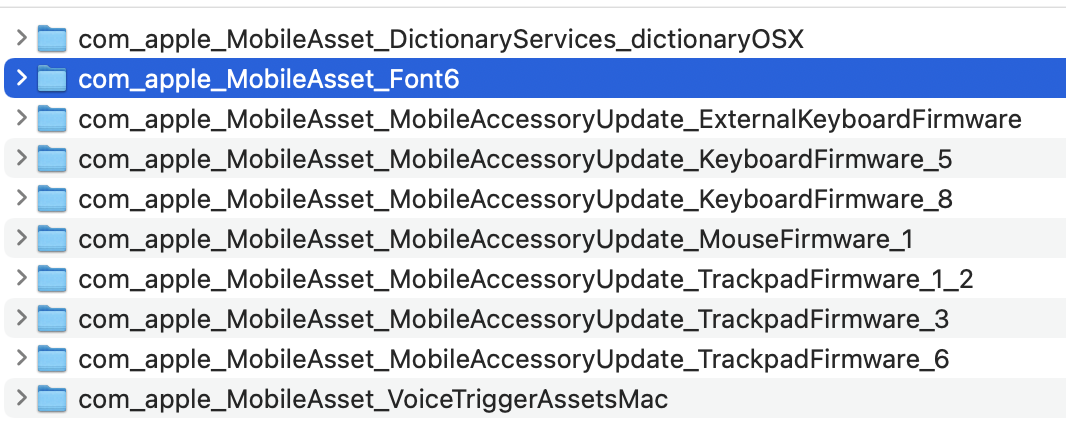Select the com_apple_MobileAsset_Font6 row name

click(269, 80)
